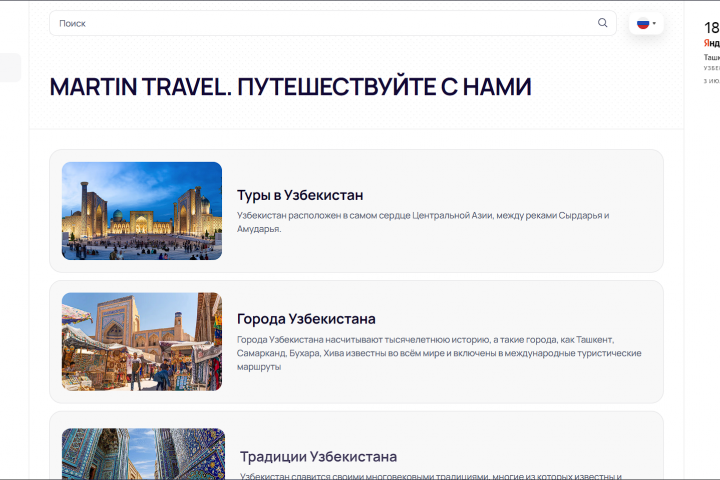Focus the Поиск search field
The width and height of the screenshot is (720, 480).
click(332, 23)
